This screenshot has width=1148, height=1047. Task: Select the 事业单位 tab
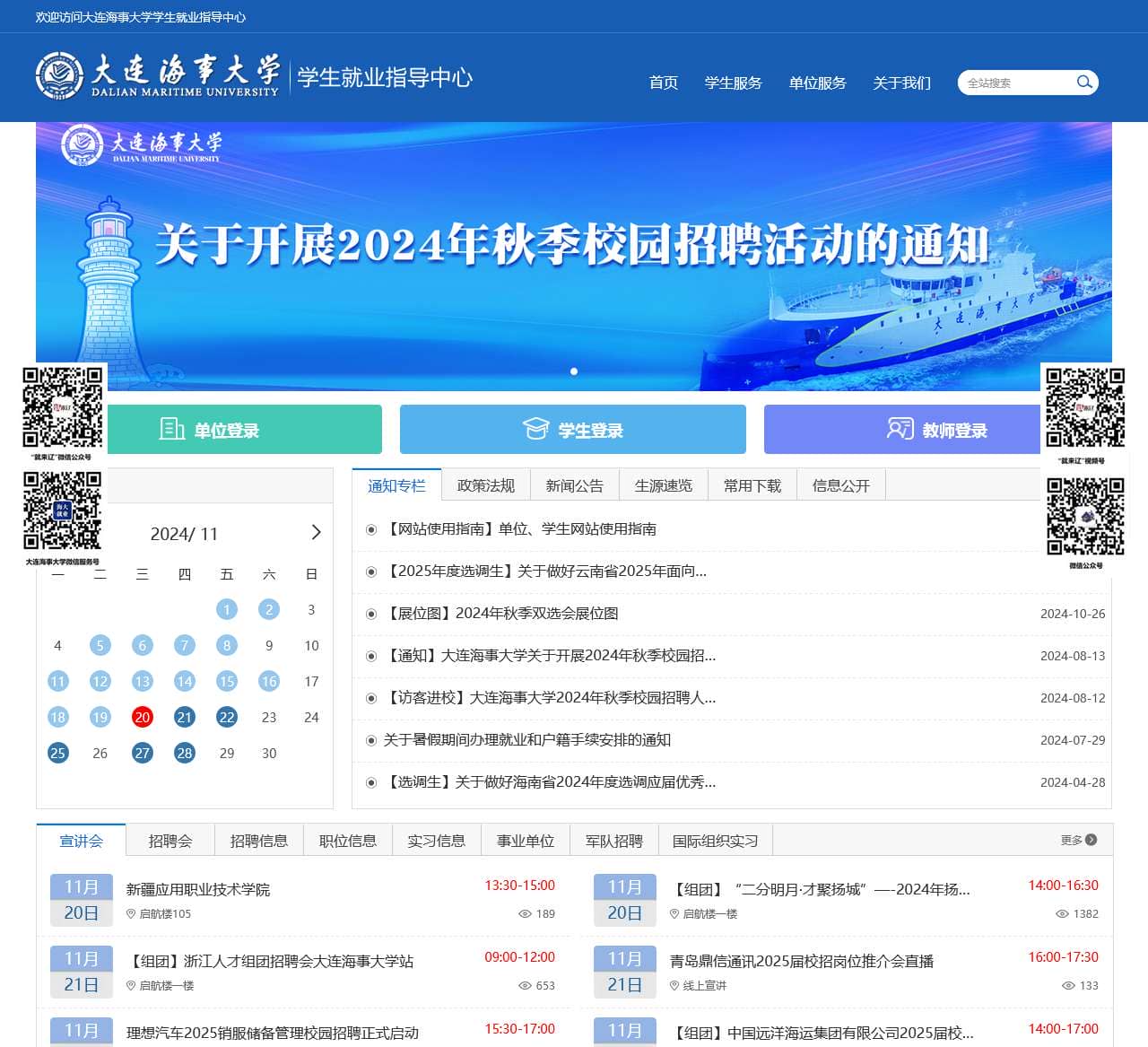[526, 841]
